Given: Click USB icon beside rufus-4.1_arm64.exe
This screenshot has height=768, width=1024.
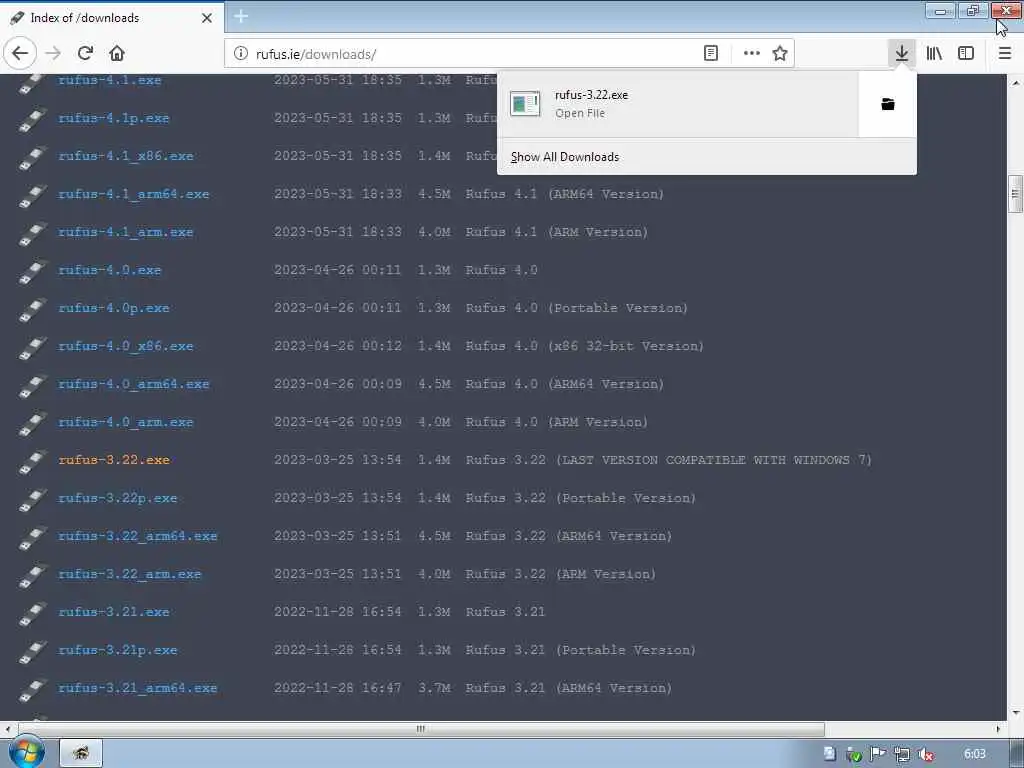Looking at the screenshot, I should pyautogui.click(x=32, y=195).
